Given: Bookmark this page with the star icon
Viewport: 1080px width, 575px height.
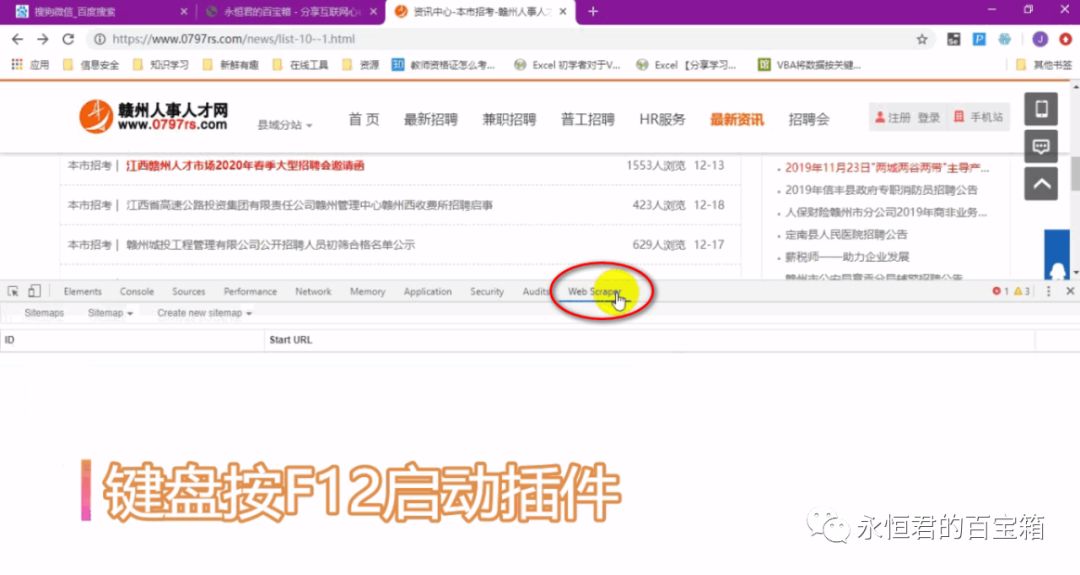Looking at the screenshot, I should (x=922, y=39).
